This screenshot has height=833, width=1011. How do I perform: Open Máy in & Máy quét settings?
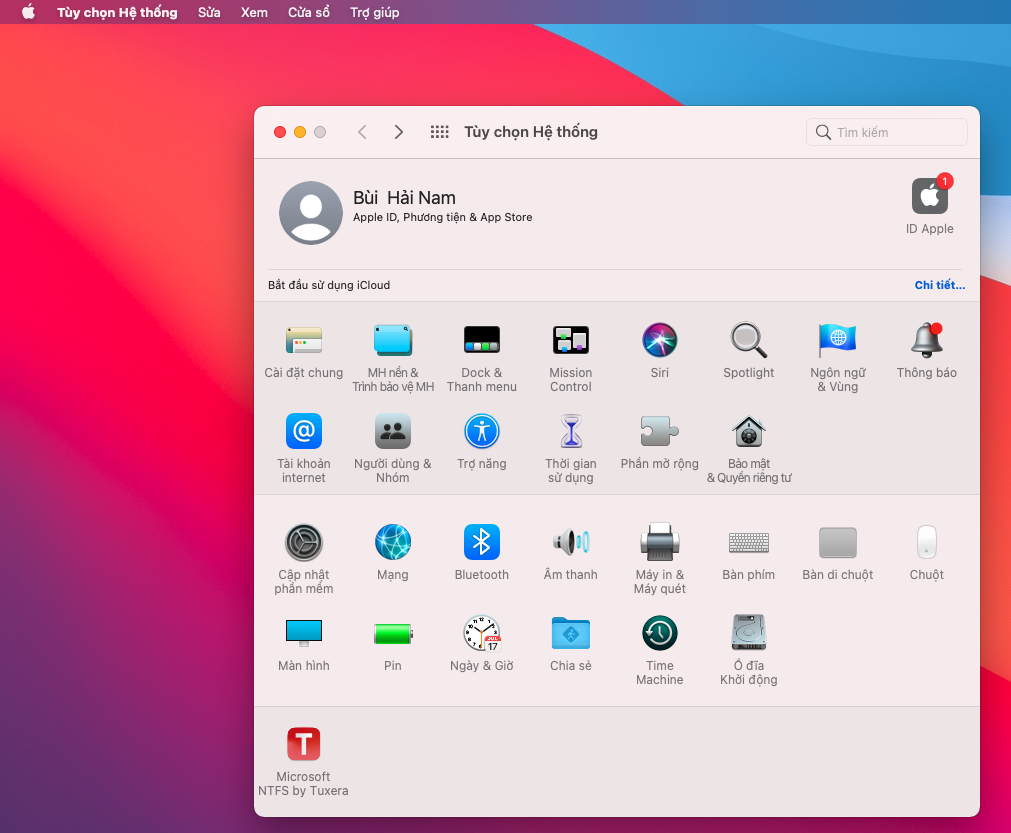pos(660,542)
